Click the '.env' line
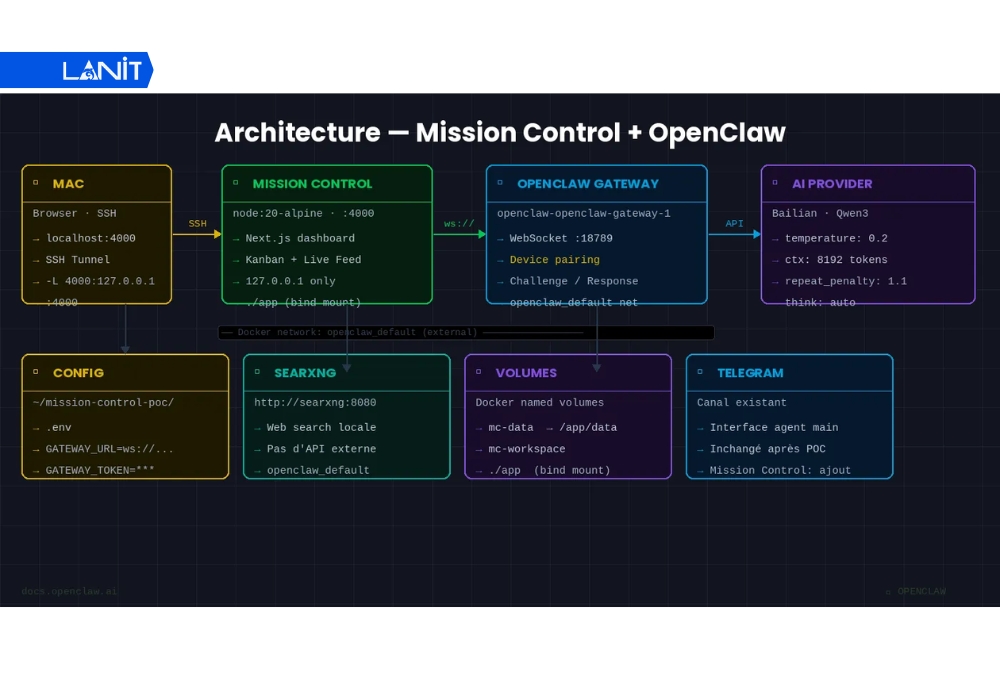This screenshot has width=1000, height=700. [59, 428]
